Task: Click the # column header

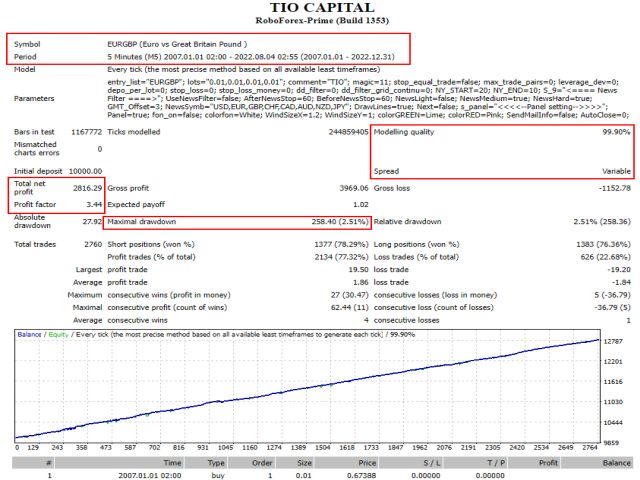Action: pyautogui.click(x=33, y=463)
